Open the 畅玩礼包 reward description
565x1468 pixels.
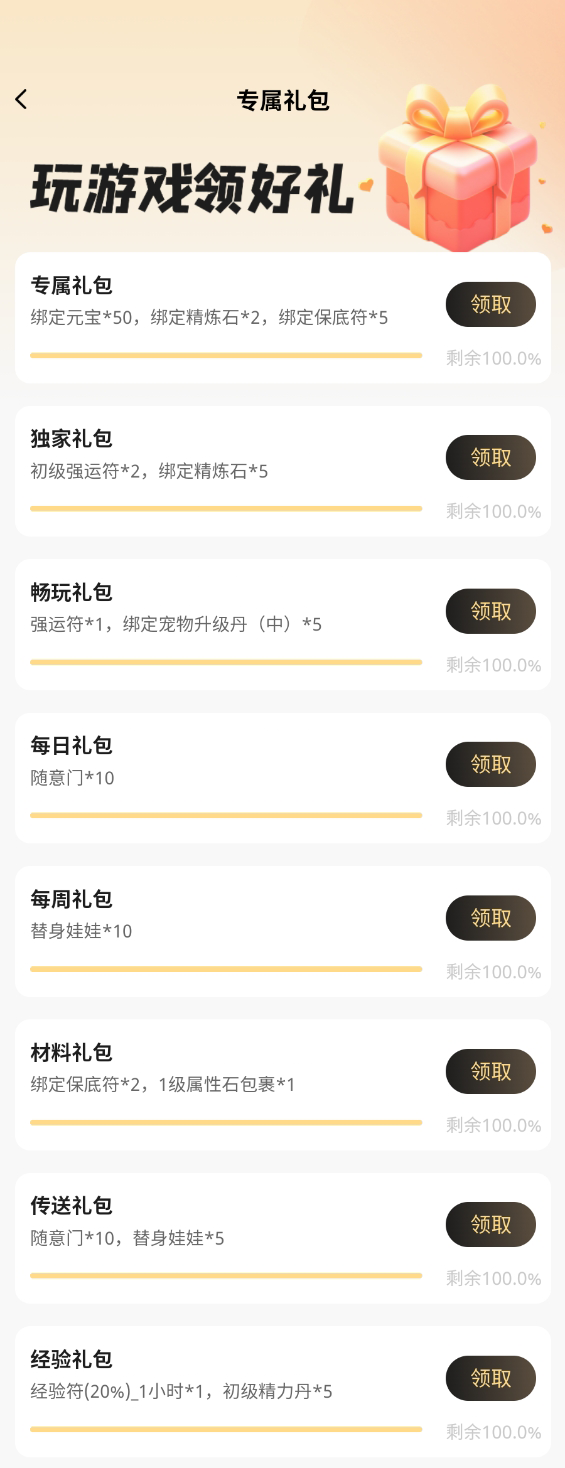click(x=176, y=625)
